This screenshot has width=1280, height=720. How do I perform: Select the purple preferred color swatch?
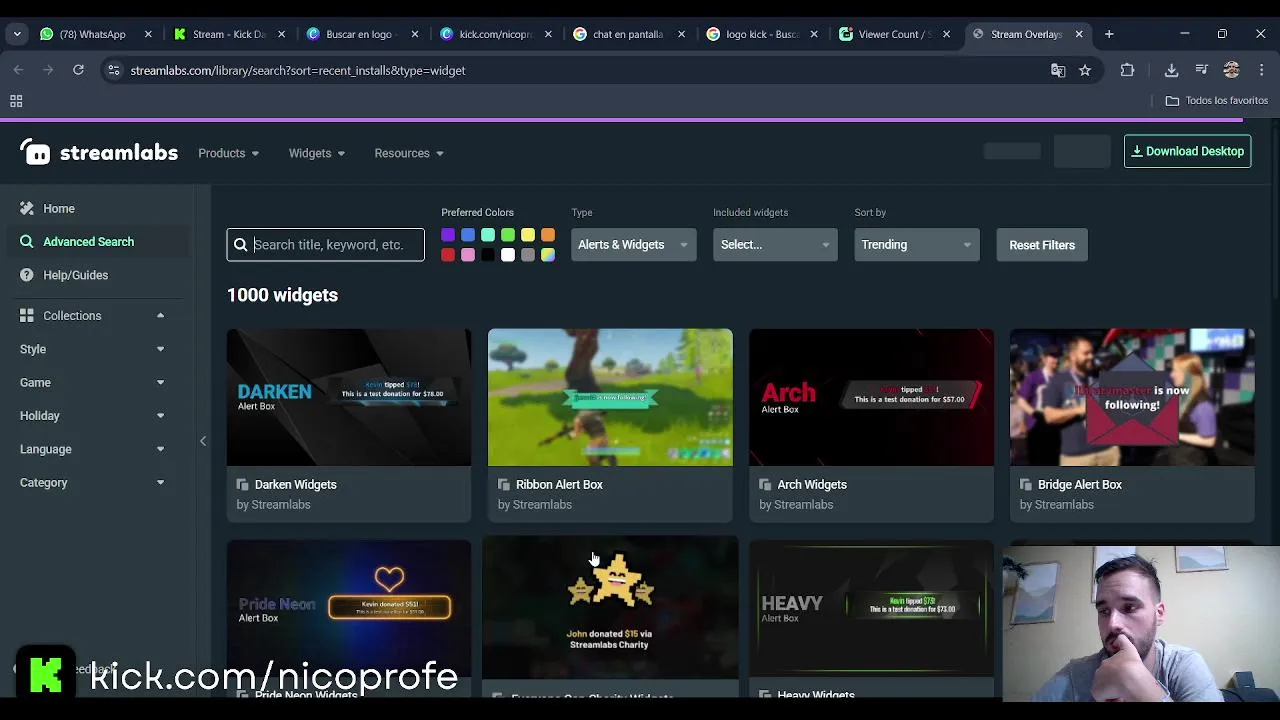click(x=448, y=235)
